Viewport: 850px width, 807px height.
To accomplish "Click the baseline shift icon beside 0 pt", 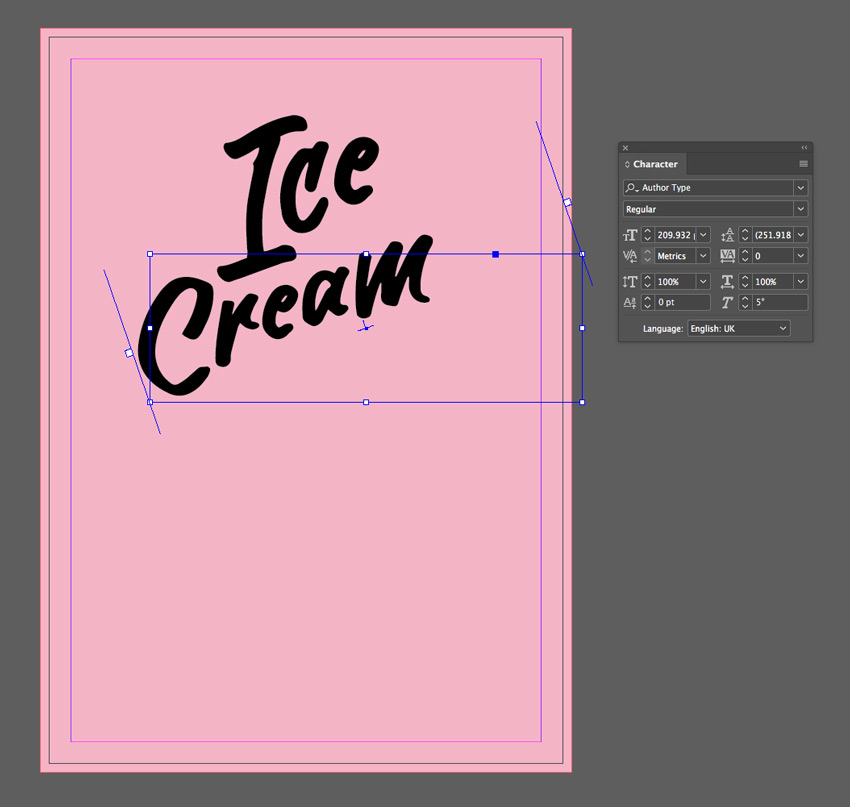I will (x=628, y=302).
